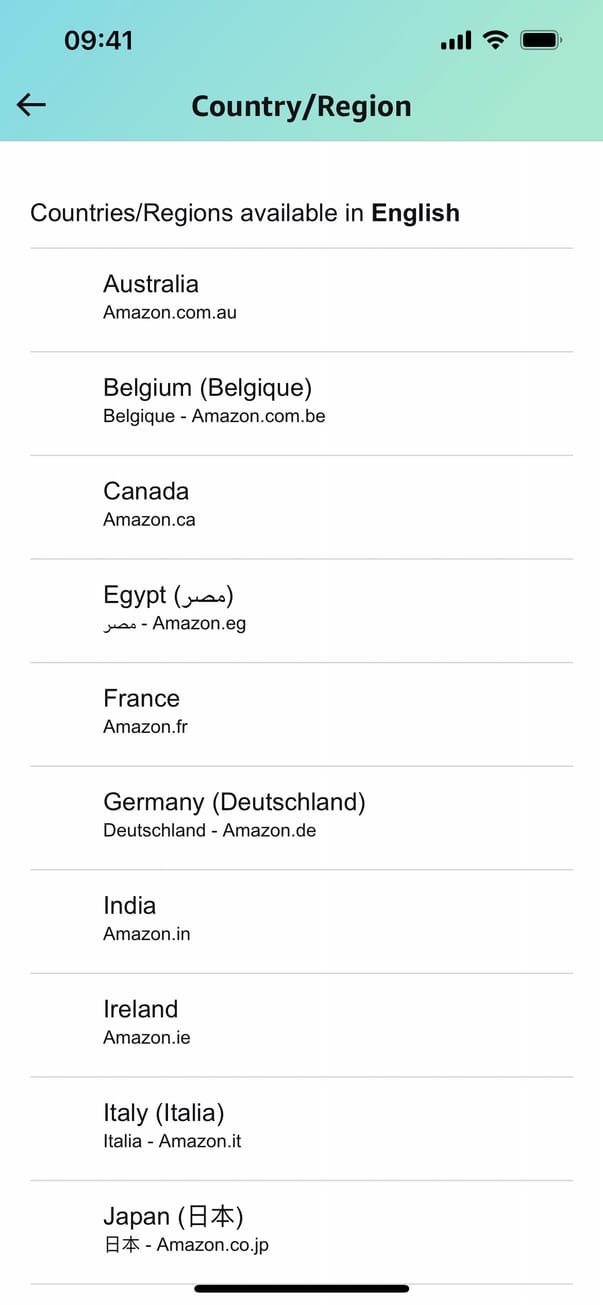The width and height of the screenshot is (603, 1305).
Task: Tap the Wi-Fi status icon
Action: (x=494, y=40)
